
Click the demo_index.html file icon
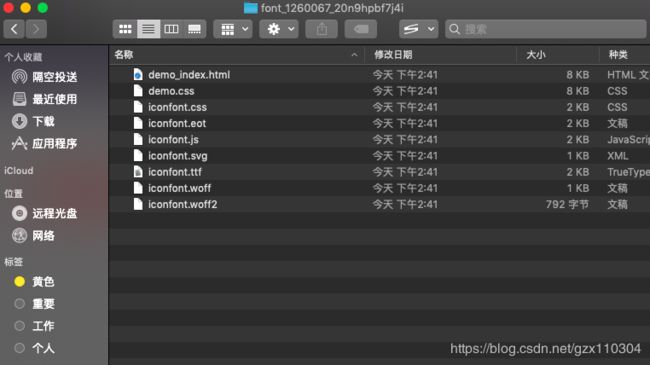[138, 75]
